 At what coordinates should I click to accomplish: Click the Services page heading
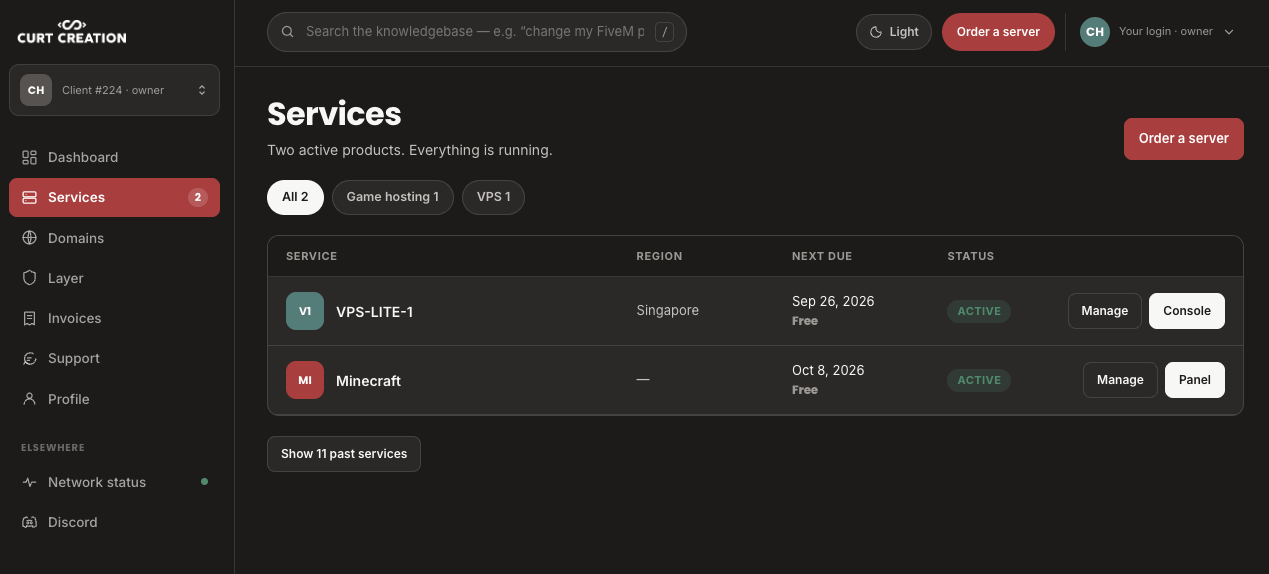pos(334,114)
